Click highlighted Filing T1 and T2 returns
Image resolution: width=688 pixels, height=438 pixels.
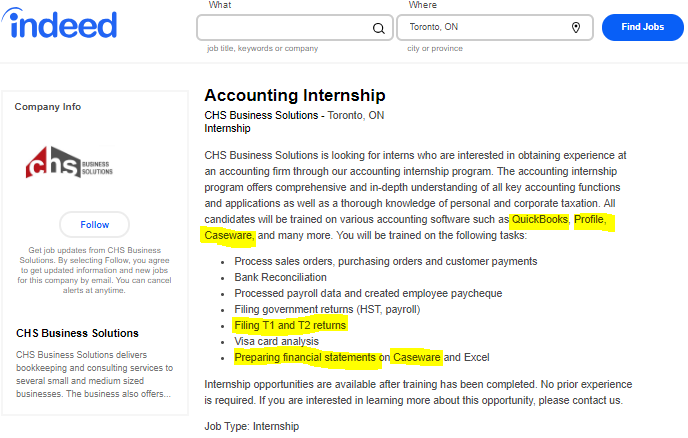coord(290,326)
